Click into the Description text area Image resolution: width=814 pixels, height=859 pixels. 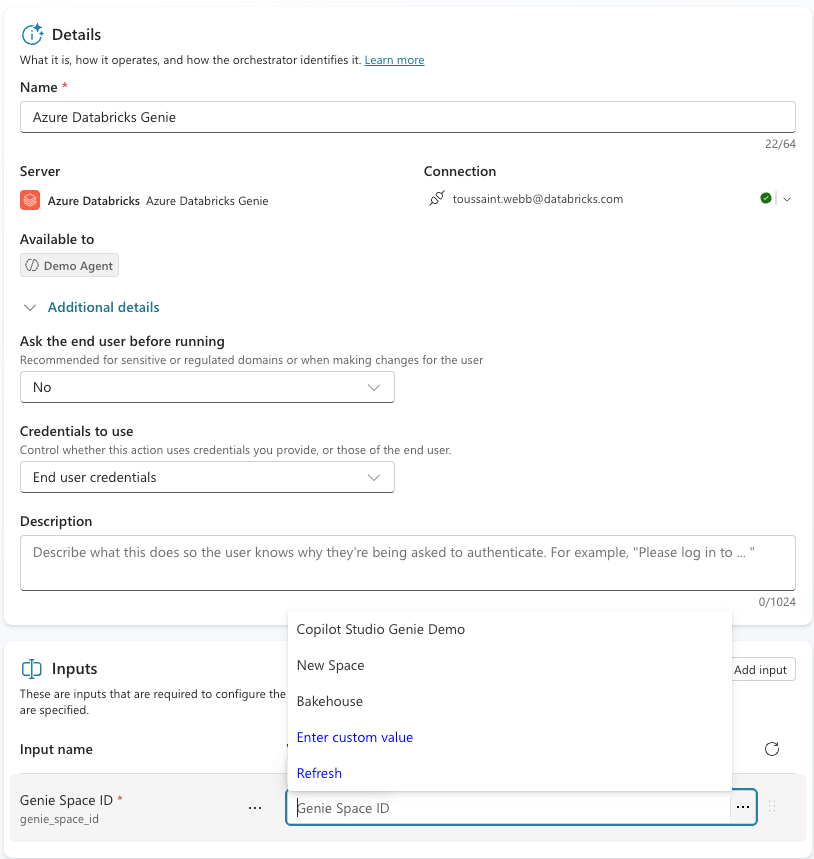pos(407,562)
